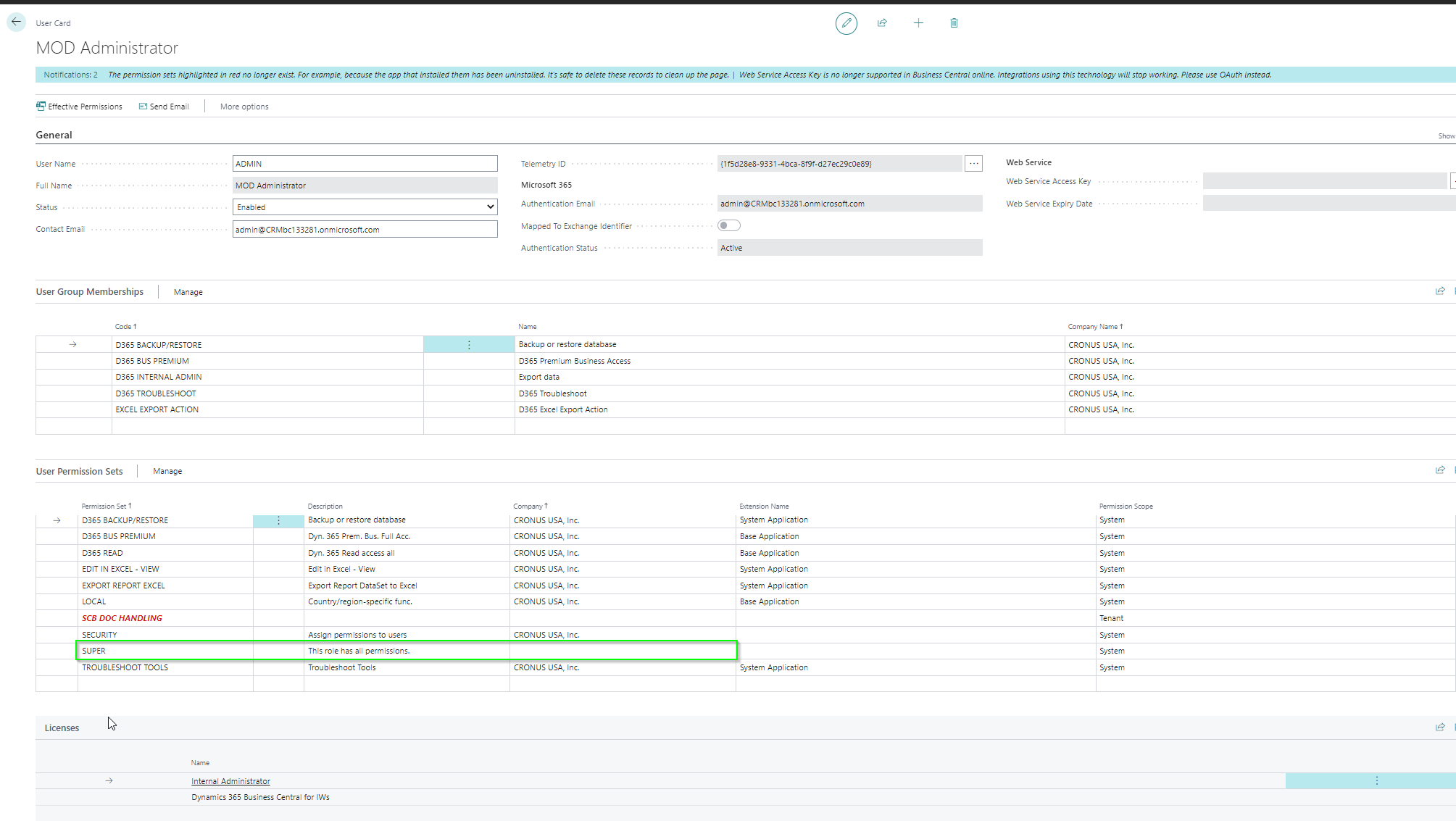
Task: Share the User Group Memberships list
Action: click(x=1440, y=291)
